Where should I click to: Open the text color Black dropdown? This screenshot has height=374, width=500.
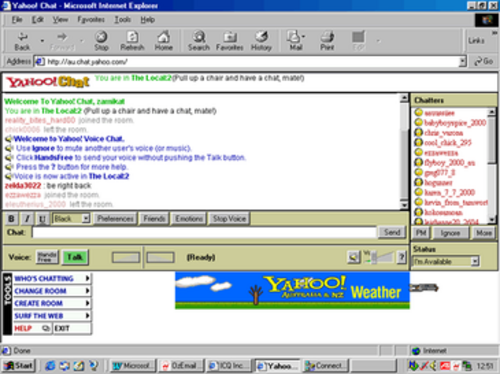[x=71, y=219]
